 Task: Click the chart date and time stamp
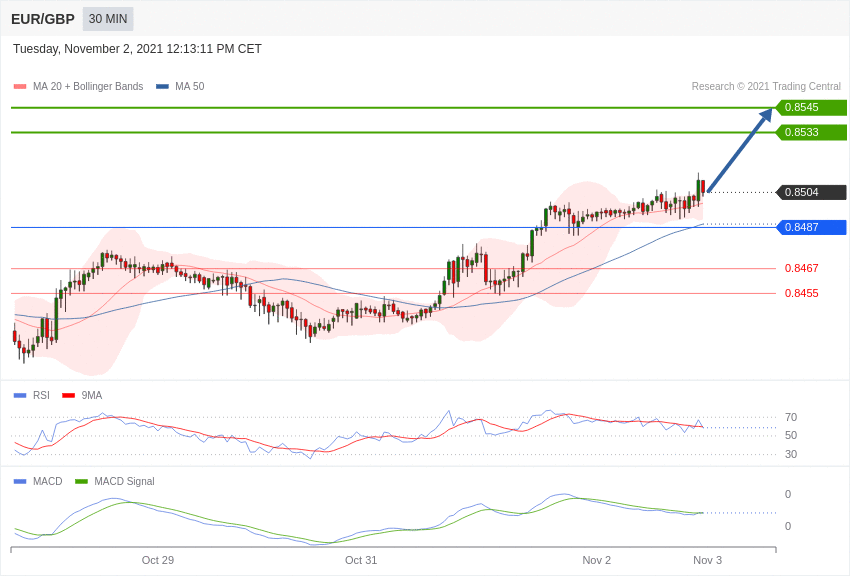(x=137, y=49)
